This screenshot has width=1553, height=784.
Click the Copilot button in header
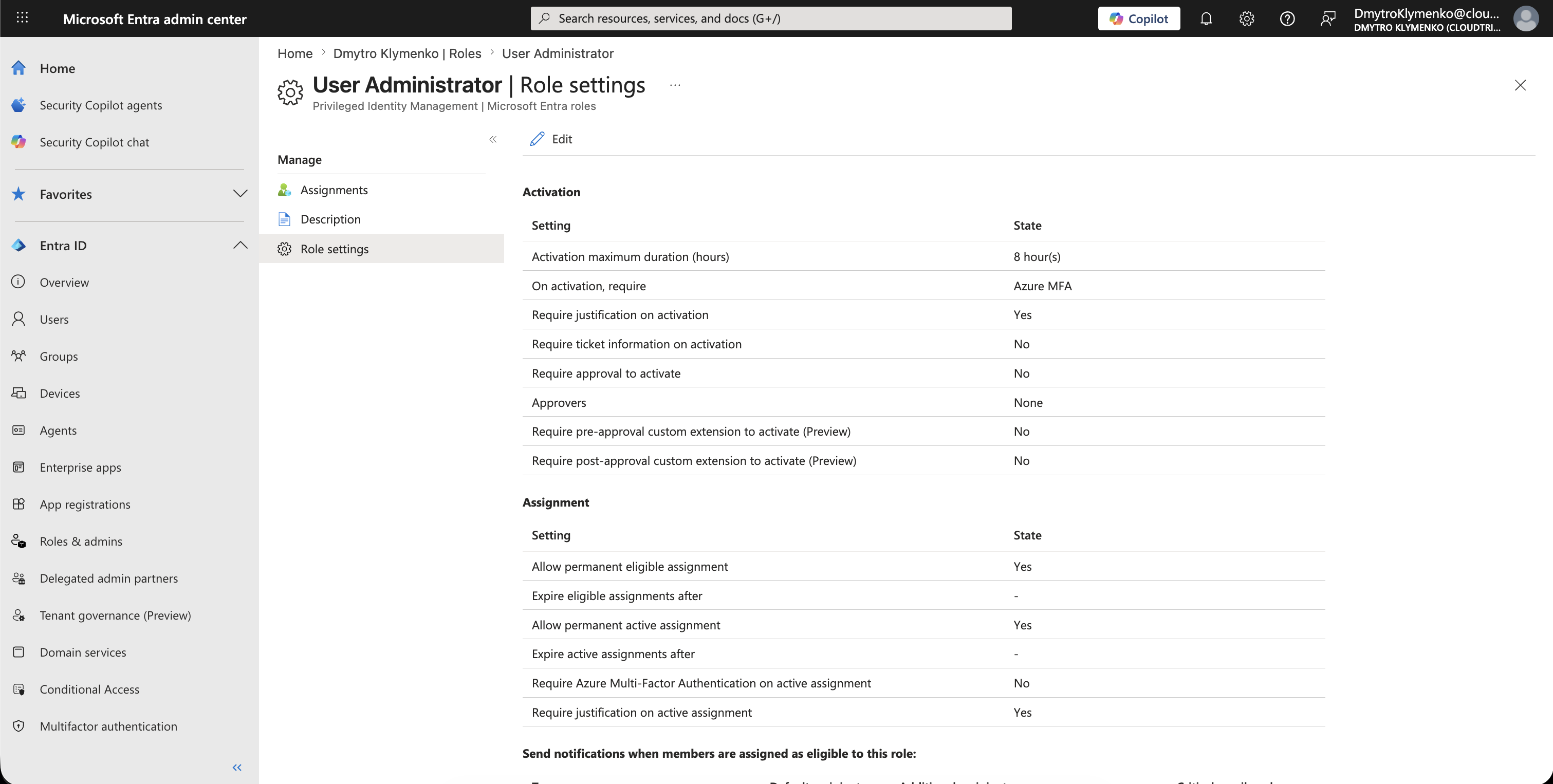[x=1138, y=18]
